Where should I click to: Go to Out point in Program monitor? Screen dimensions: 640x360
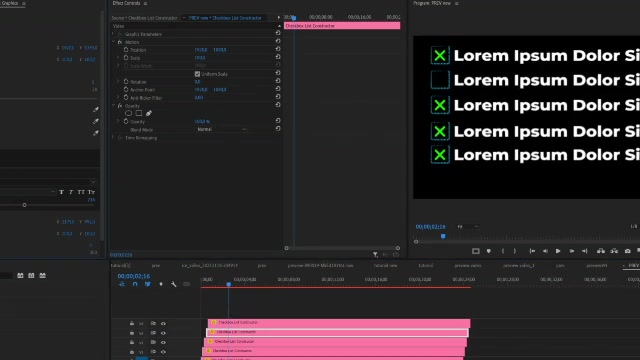pos(584,251)
